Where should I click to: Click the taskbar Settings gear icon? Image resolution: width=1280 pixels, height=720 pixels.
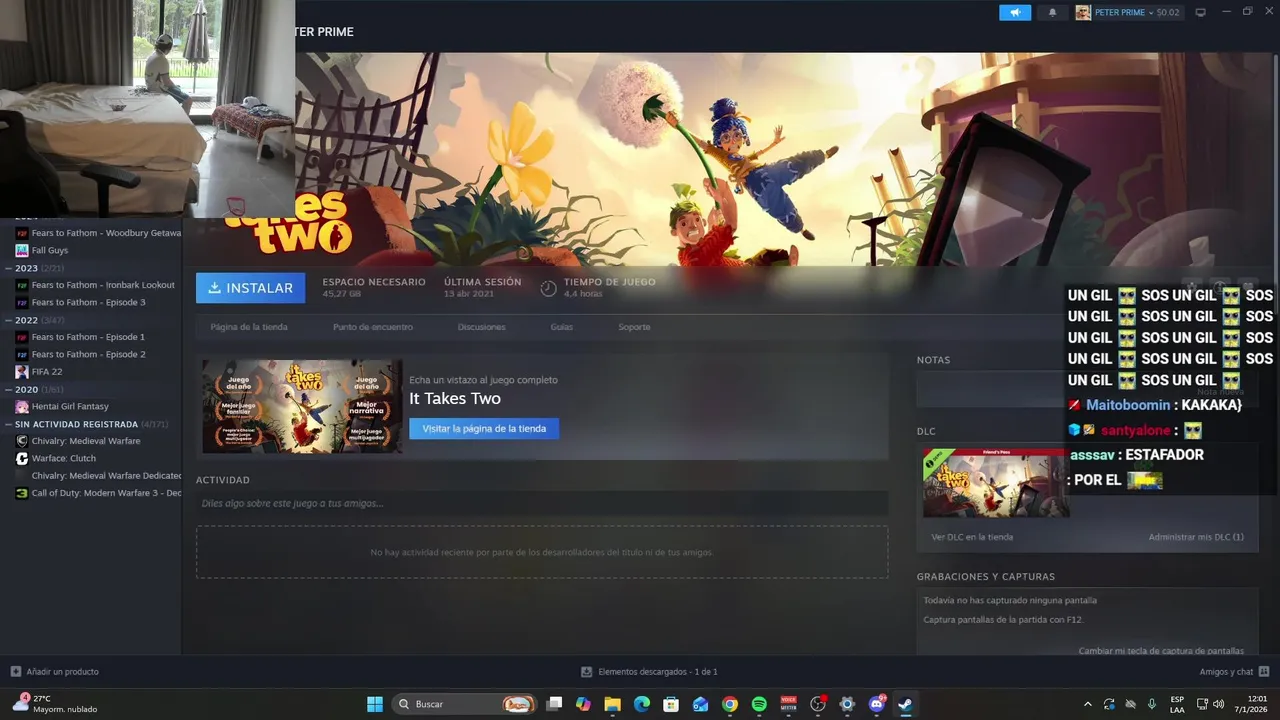(847, 704)
